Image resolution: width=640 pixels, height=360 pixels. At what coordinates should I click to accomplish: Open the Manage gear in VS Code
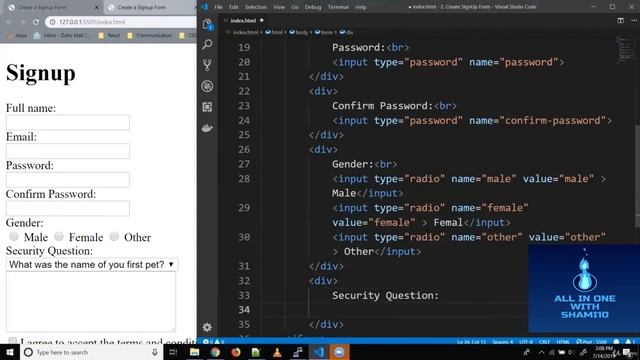(x=207, y=327)
